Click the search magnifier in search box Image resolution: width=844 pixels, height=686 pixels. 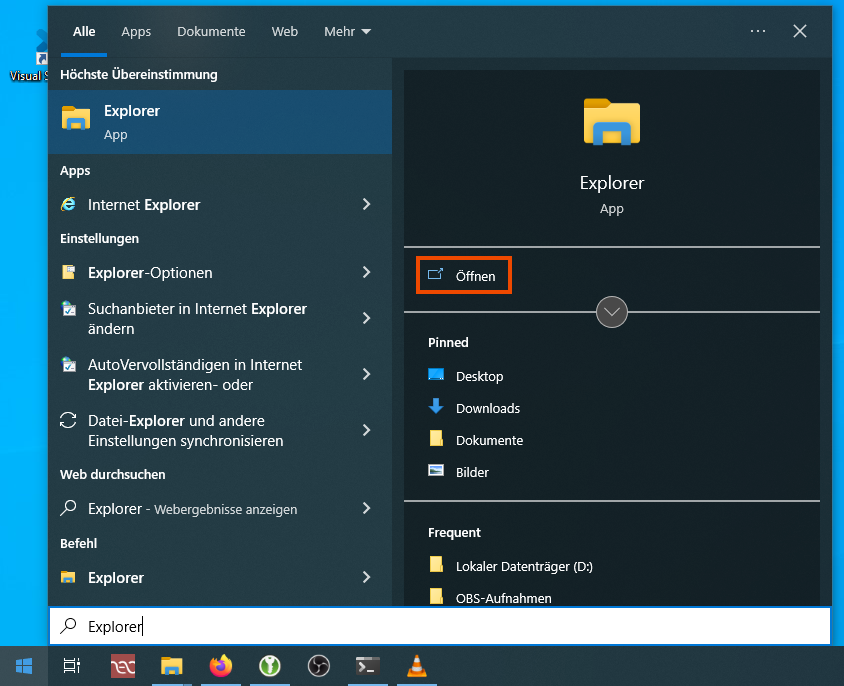68,626
